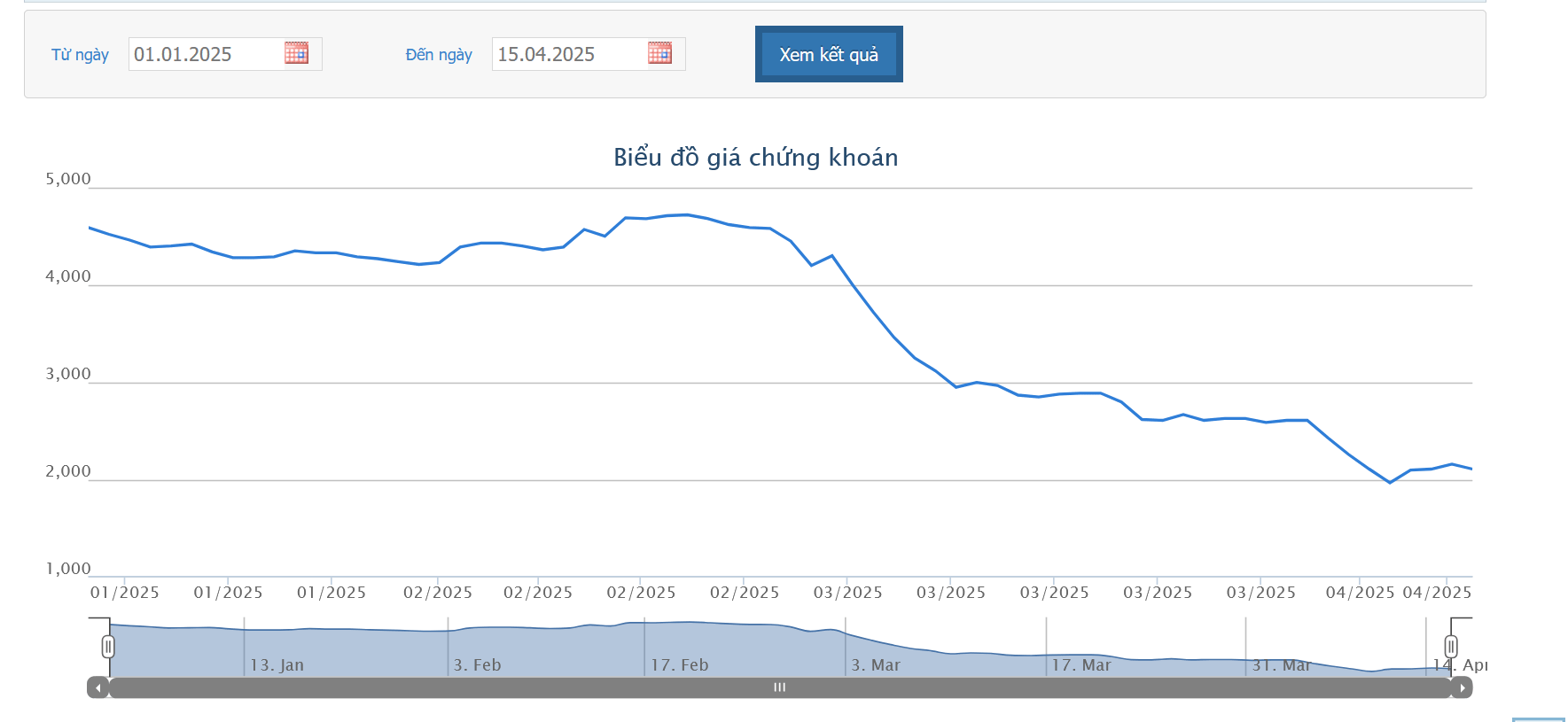Click the 5,000 y-axis label

pyautogui.click(x=68, y=179)
